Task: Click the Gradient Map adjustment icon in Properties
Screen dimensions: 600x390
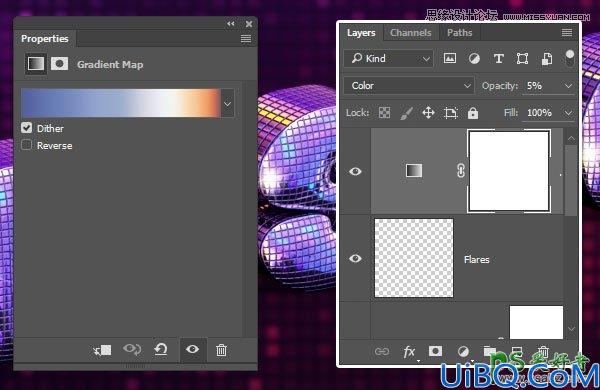Action: click(36, 64)
